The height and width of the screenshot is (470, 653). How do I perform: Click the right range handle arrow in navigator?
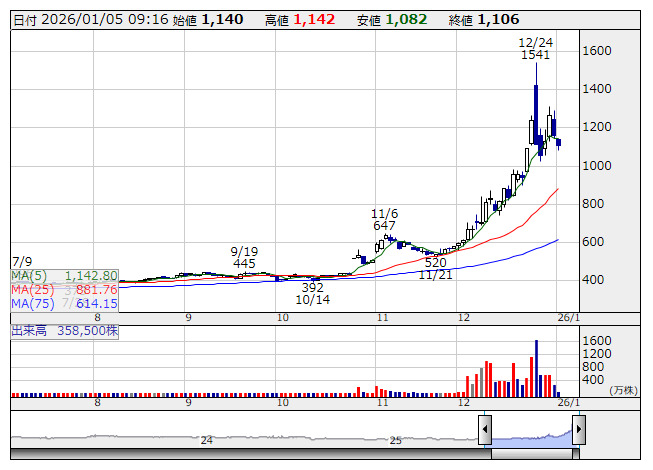click(x=578, y=431)
